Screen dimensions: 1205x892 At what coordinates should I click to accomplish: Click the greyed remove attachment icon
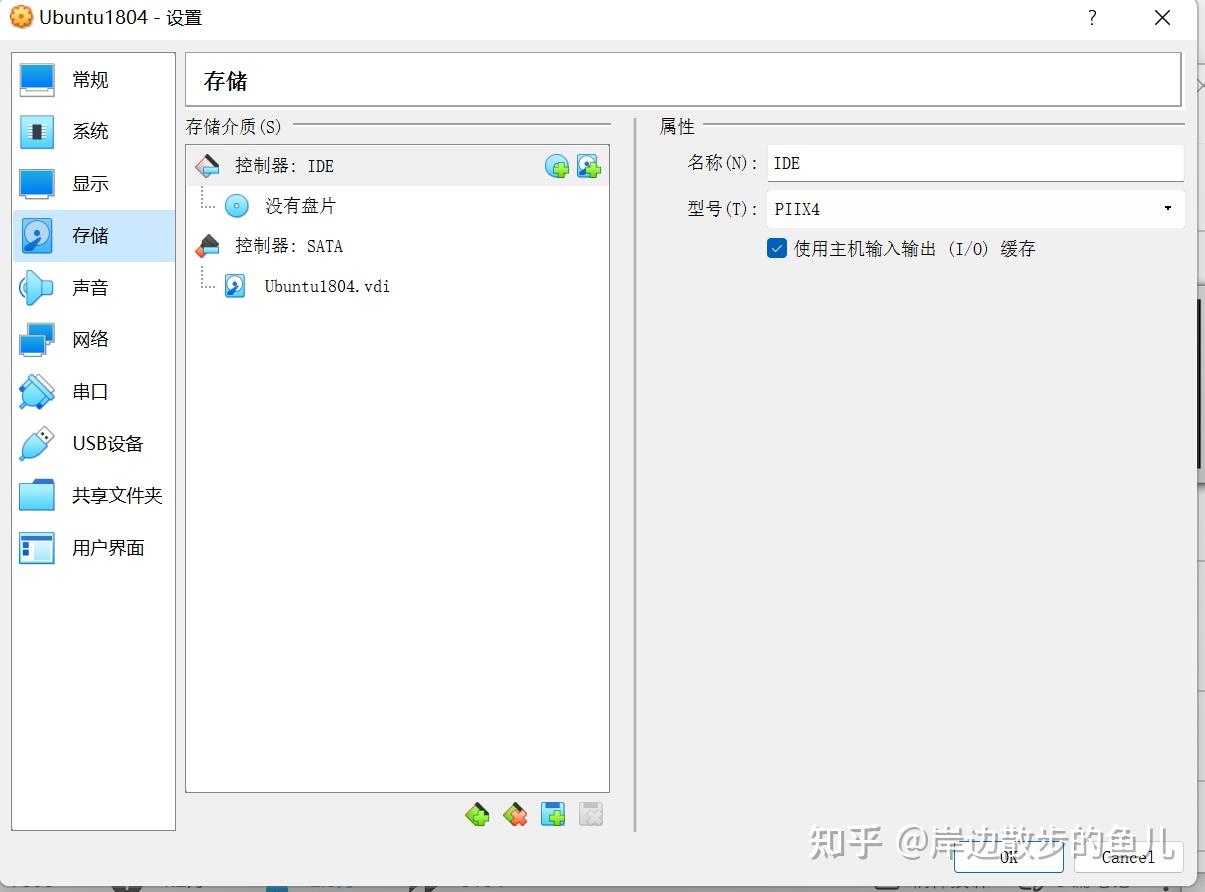pos(591,815)
